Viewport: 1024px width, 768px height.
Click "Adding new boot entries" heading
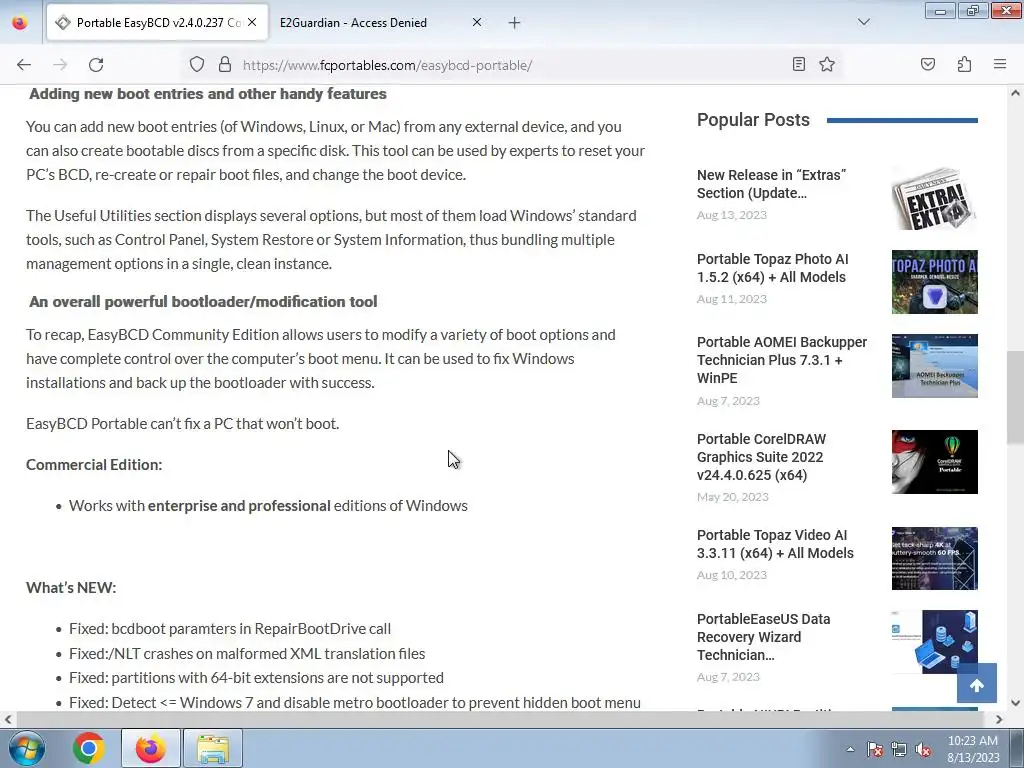(208, 94)
